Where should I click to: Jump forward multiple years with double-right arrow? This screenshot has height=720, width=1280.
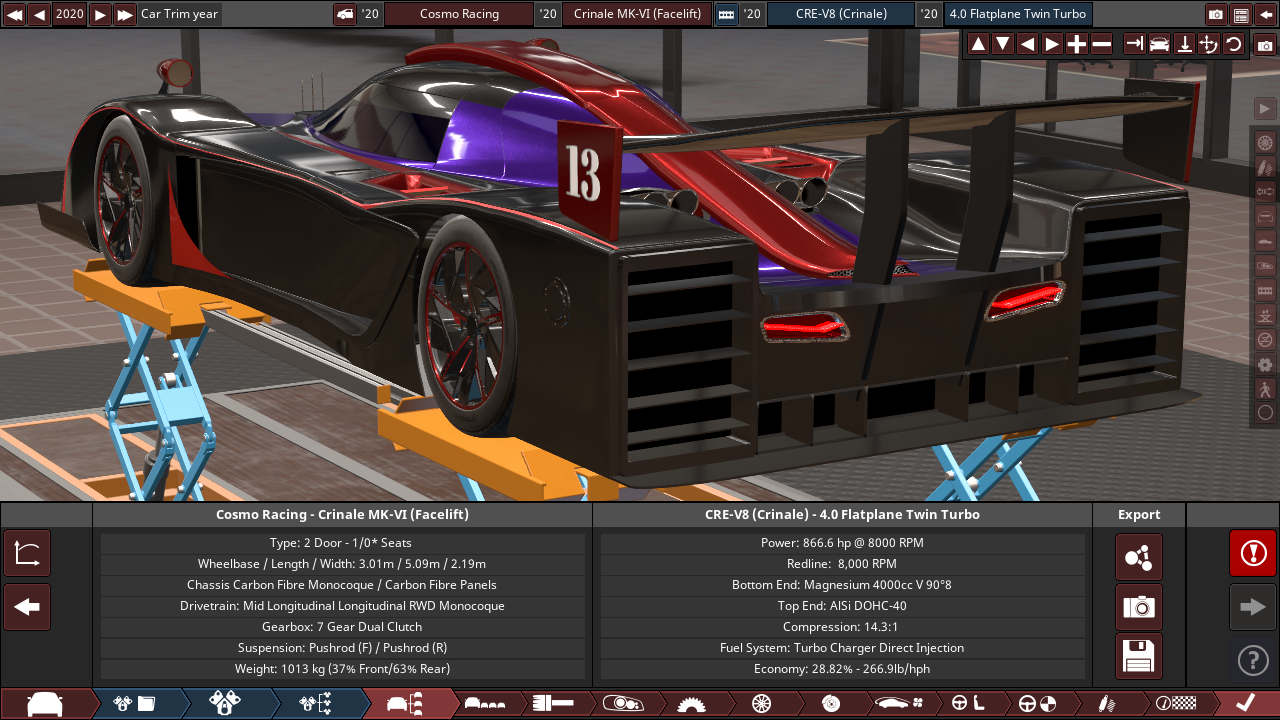click(x=125, y=14)
